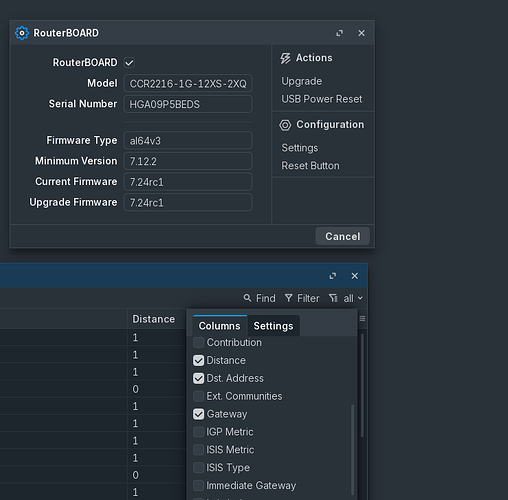Enable the Immediate Gateway column checkbox

tap(198, 485)
